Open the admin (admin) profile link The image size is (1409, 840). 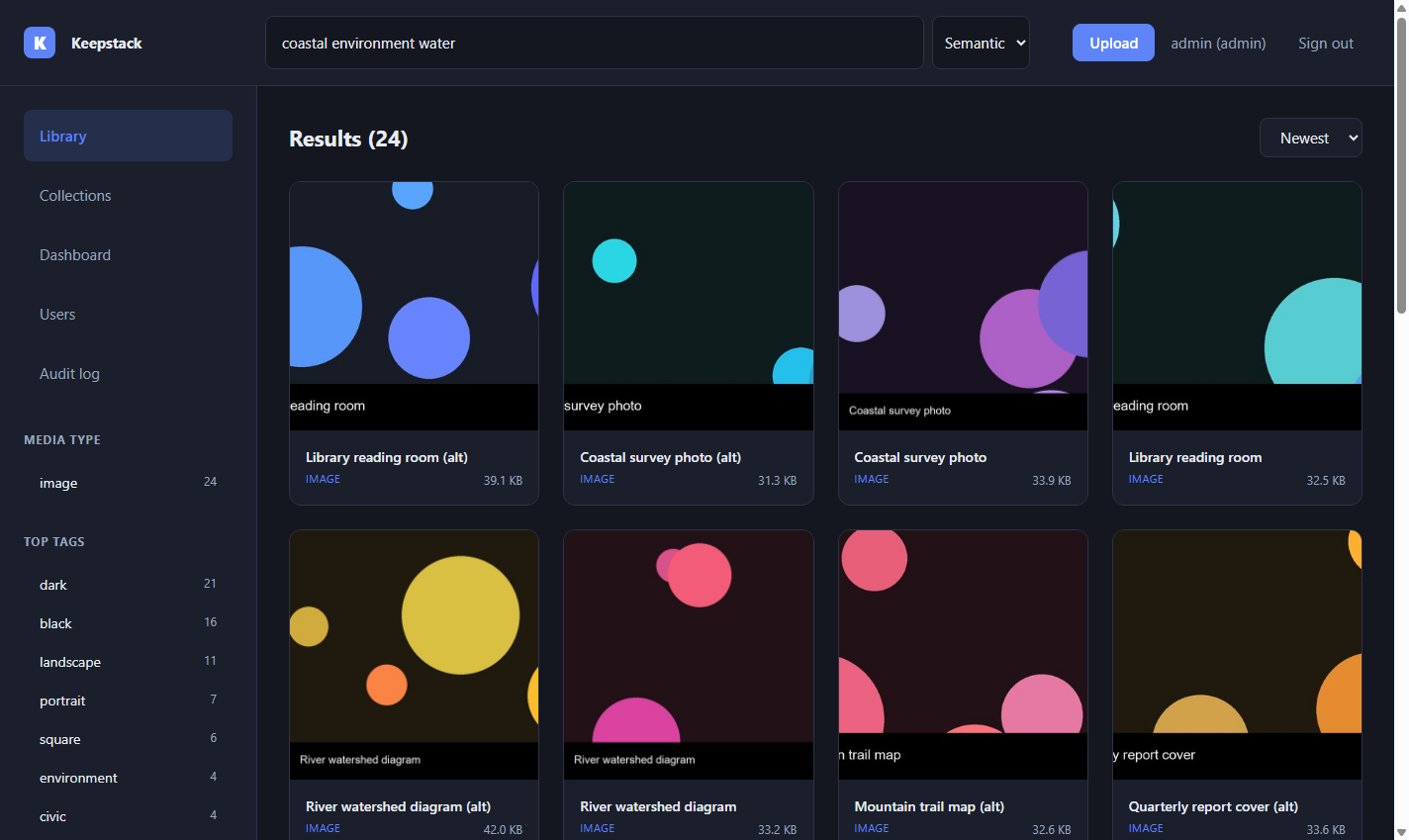[1218, 43]
